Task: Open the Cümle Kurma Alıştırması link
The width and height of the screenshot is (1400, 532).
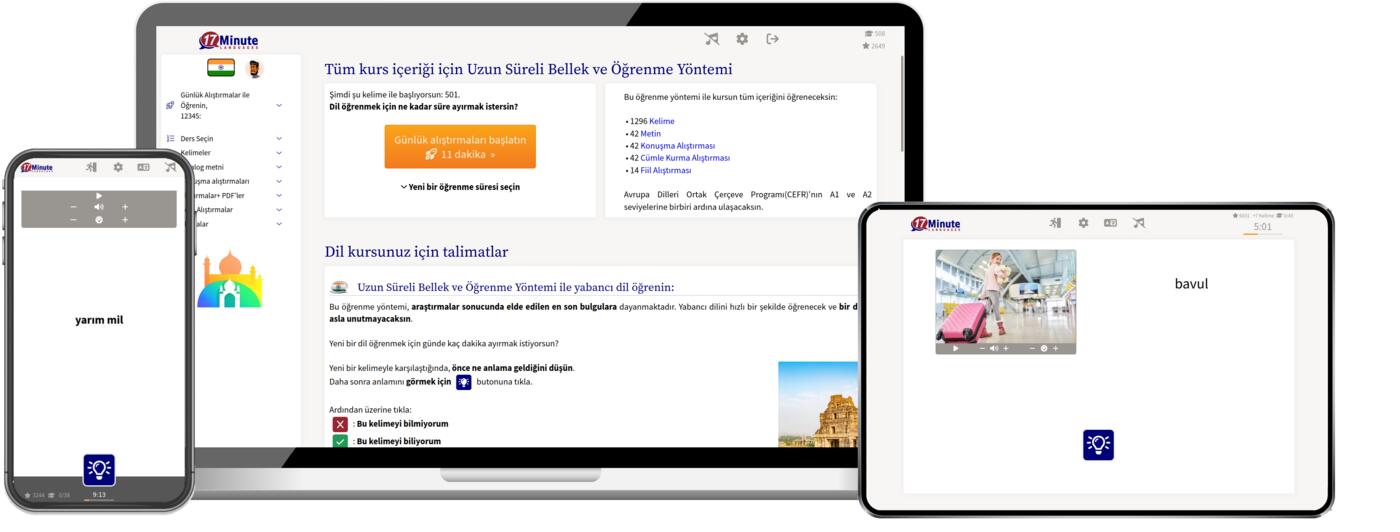Action: click(x=685, y=157)
